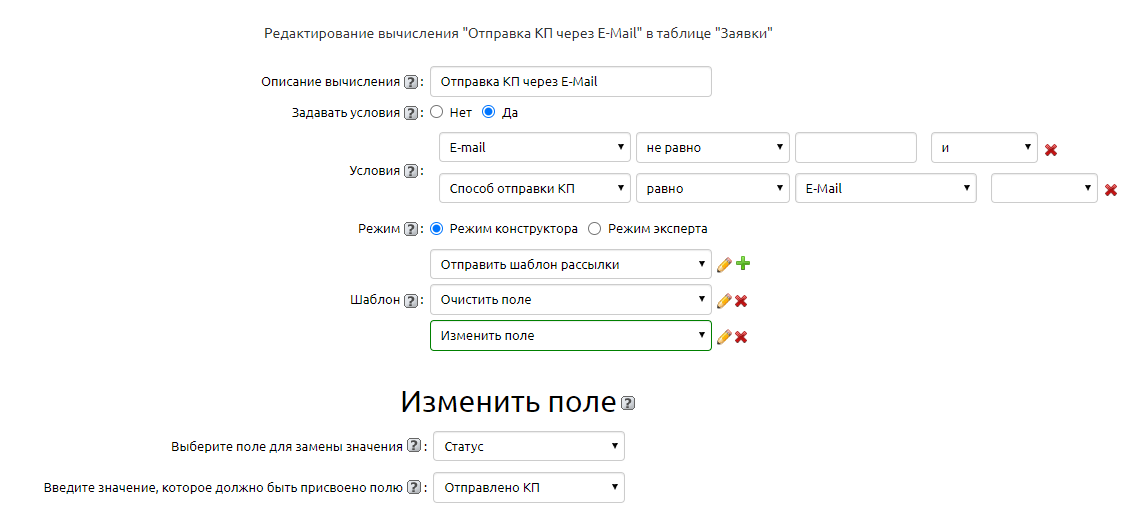The height and width of the screenshot is (518, 1130).
Task: Remove the 'Способ отправки КП' condition row
Action: (1110, 190)
